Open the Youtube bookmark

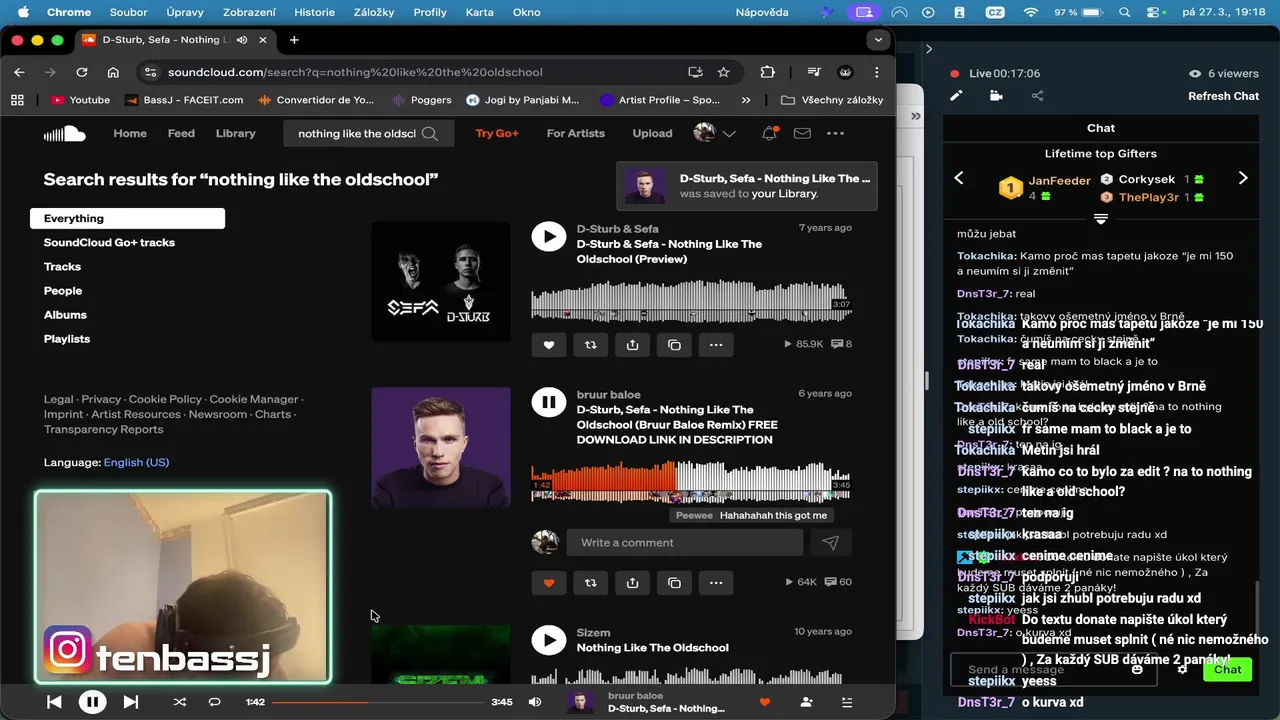[x=80, y=100]
